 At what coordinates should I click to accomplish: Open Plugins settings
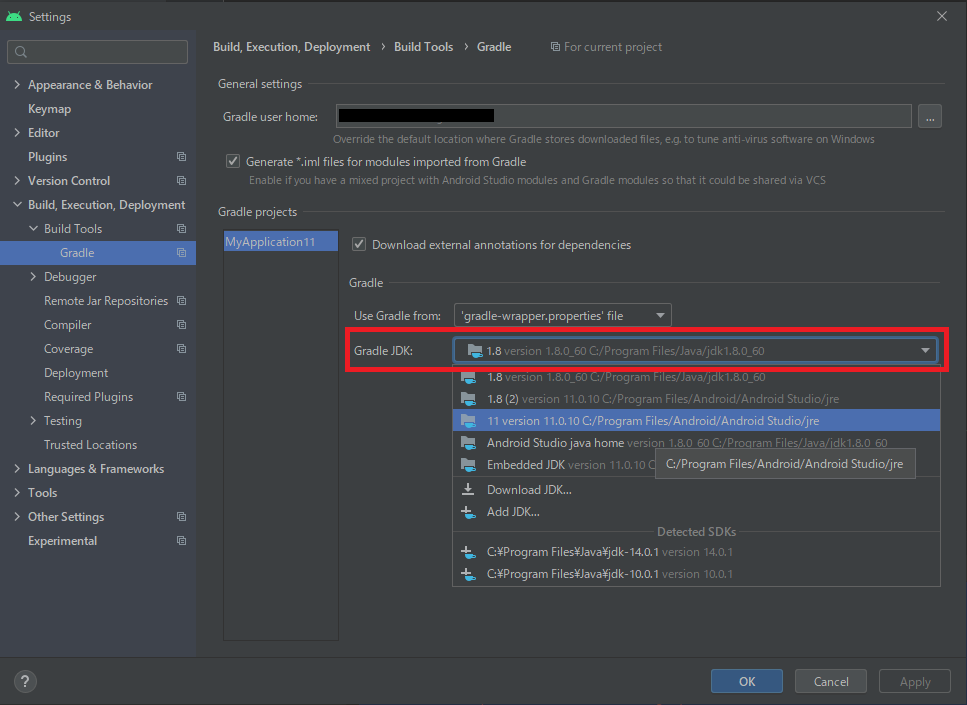(x=47, y=157)
